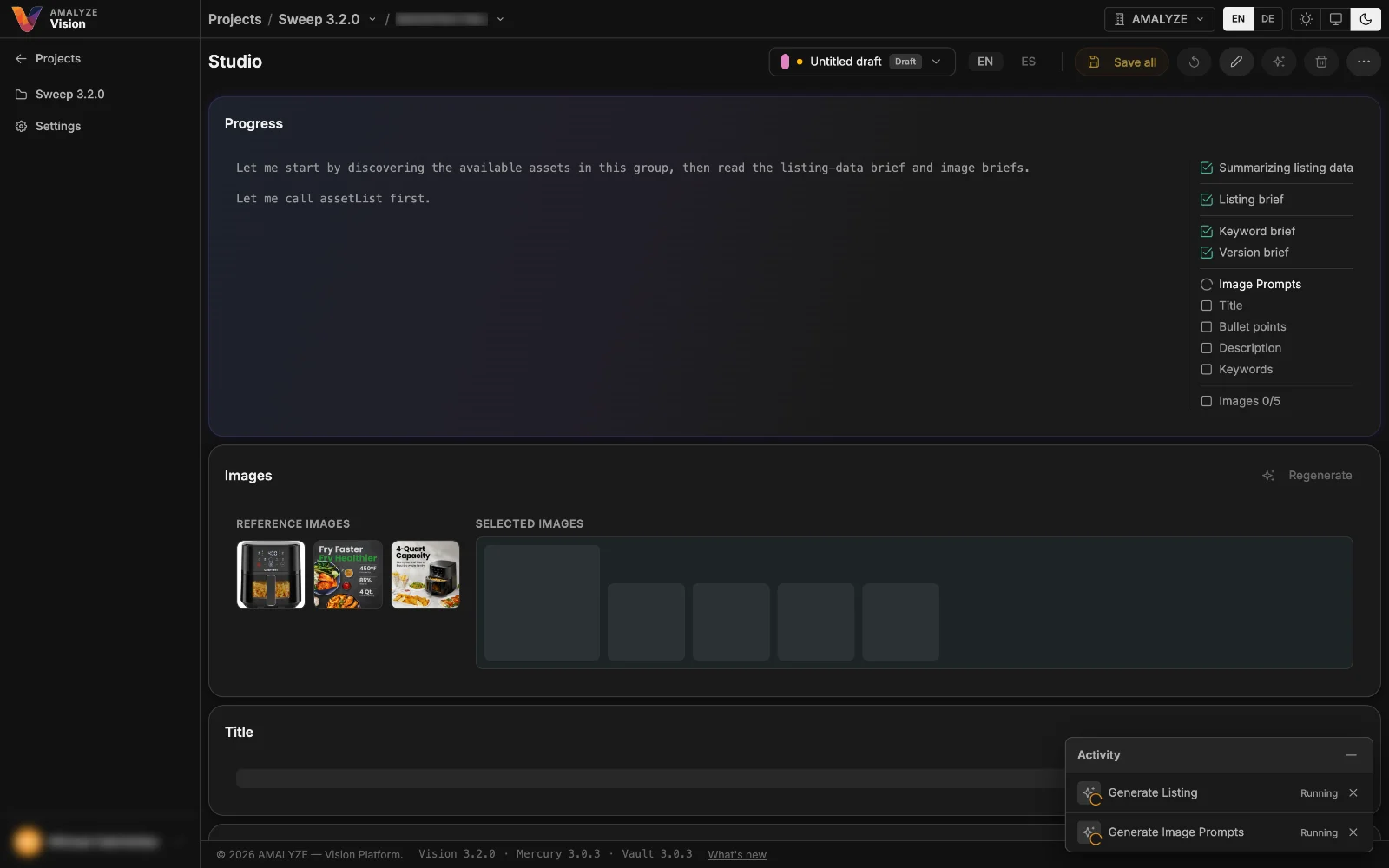Switch interface language to DE
The image size is (1389, 868).
1267,19
